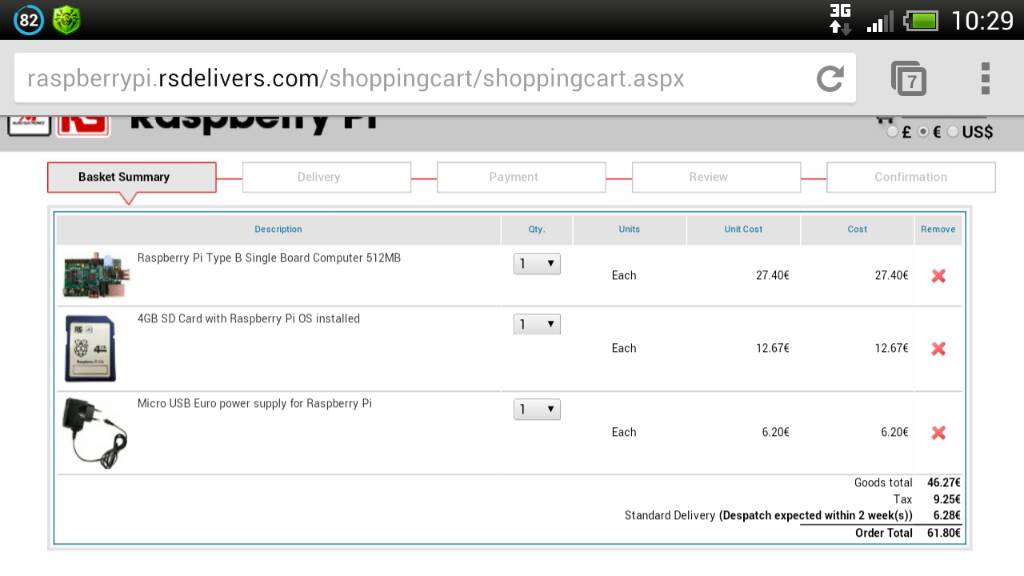1024x576 pixels.
Task: Open the browser overflow menu
Action: coord(985,78)
